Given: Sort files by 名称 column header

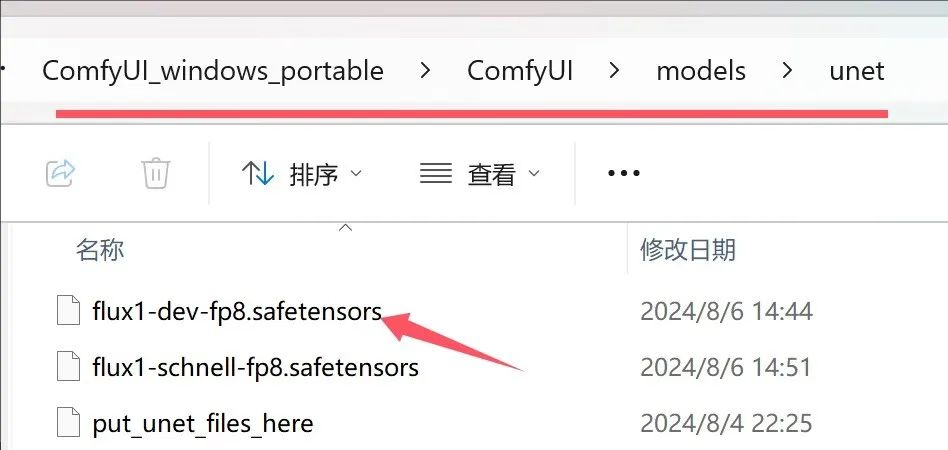Looking at the screenshot, I should (100, 249).
